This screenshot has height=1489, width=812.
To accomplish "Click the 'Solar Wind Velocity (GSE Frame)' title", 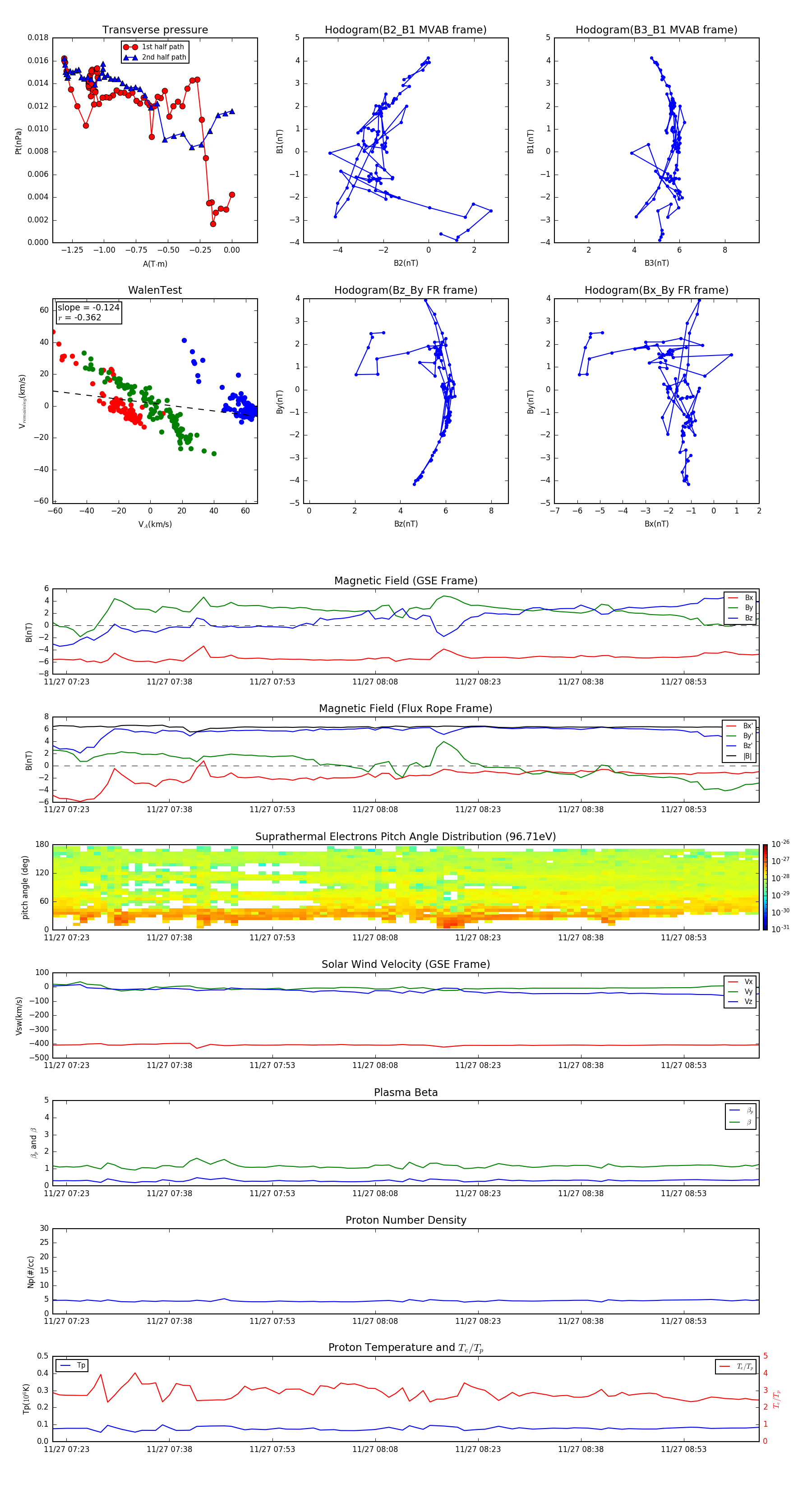I will coord(406,964).
